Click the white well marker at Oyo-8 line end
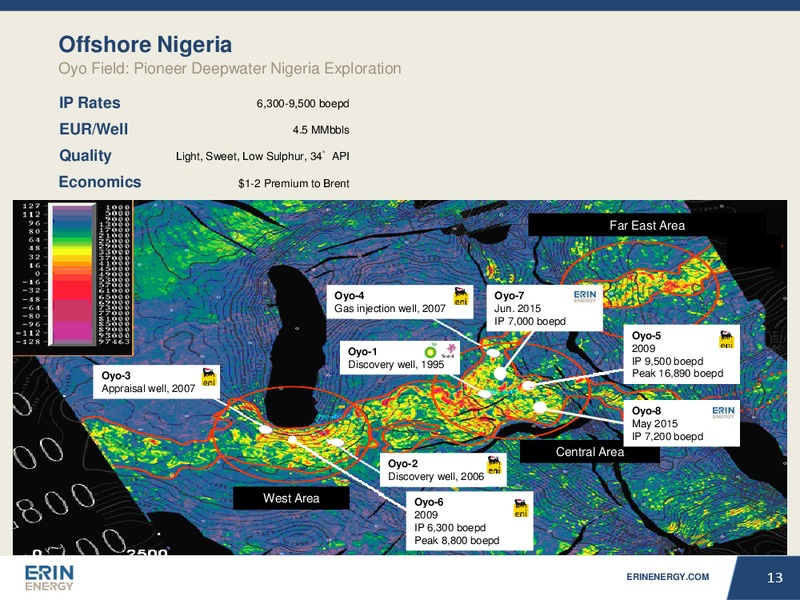 (x=540, y=407)
